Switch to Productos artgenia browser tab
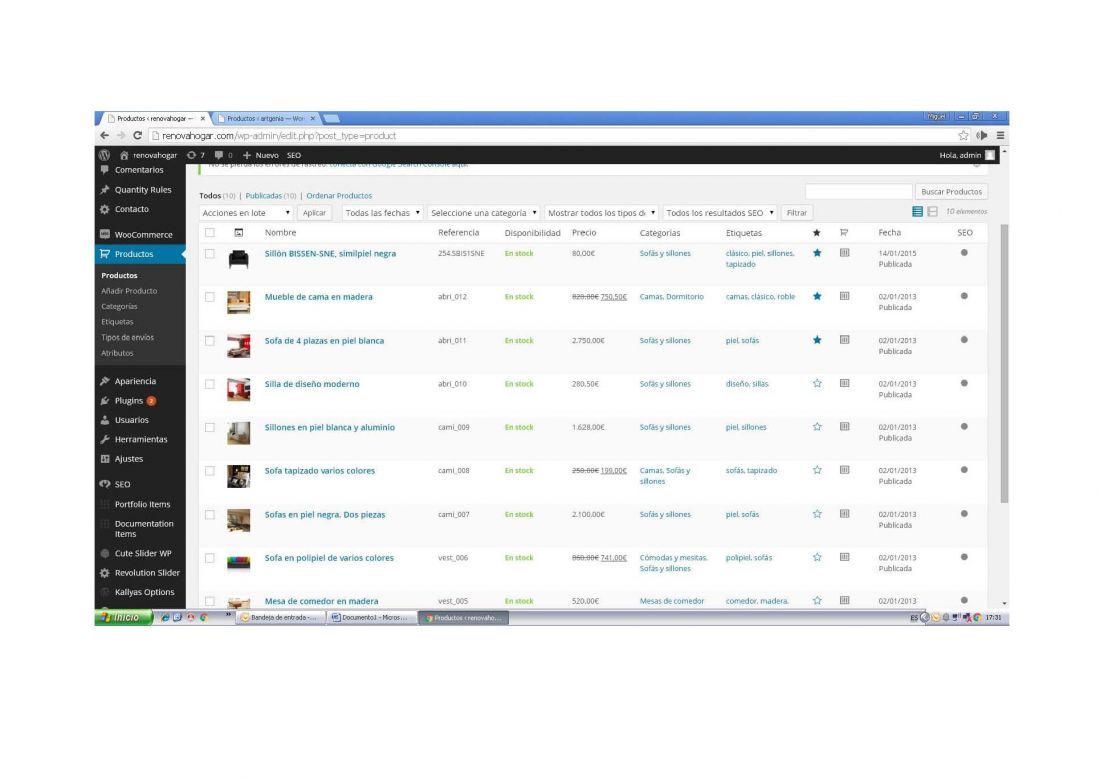 pyautogui.click(x=266, y=119)
